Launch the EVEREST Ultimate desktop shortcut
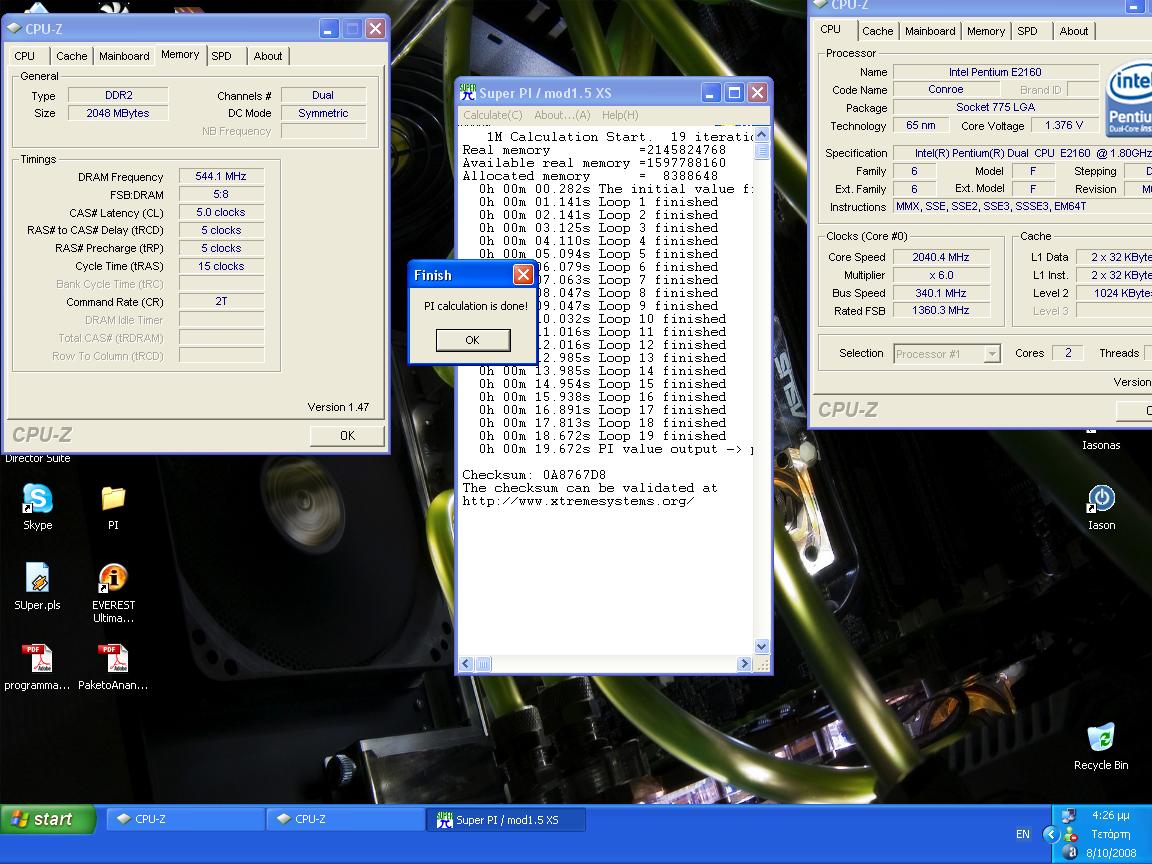This screenshot has height=864, width=1152. pos(113,578)
